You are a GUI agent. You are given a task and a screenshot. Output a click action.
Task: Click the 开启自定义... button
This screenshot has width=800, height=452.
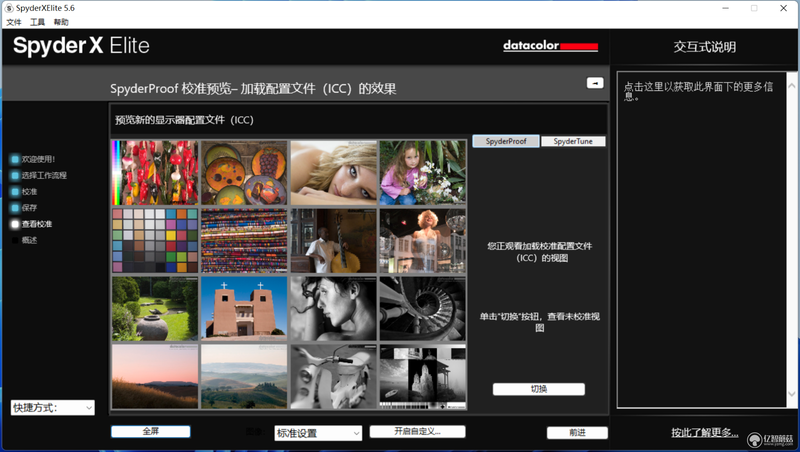tap(417, 432)
